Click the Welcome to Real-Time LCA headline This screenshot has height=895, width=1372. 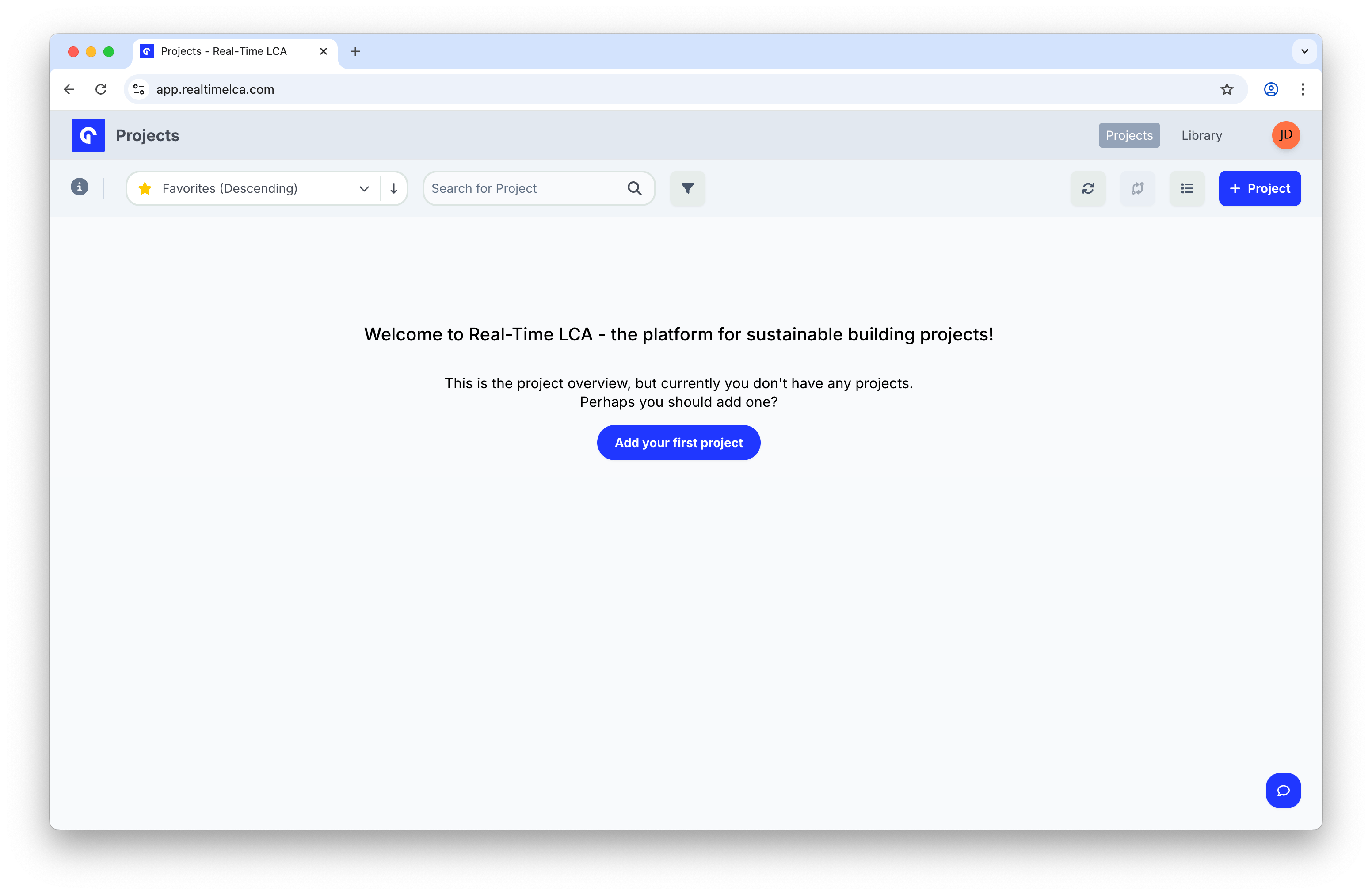pos(678,334)
